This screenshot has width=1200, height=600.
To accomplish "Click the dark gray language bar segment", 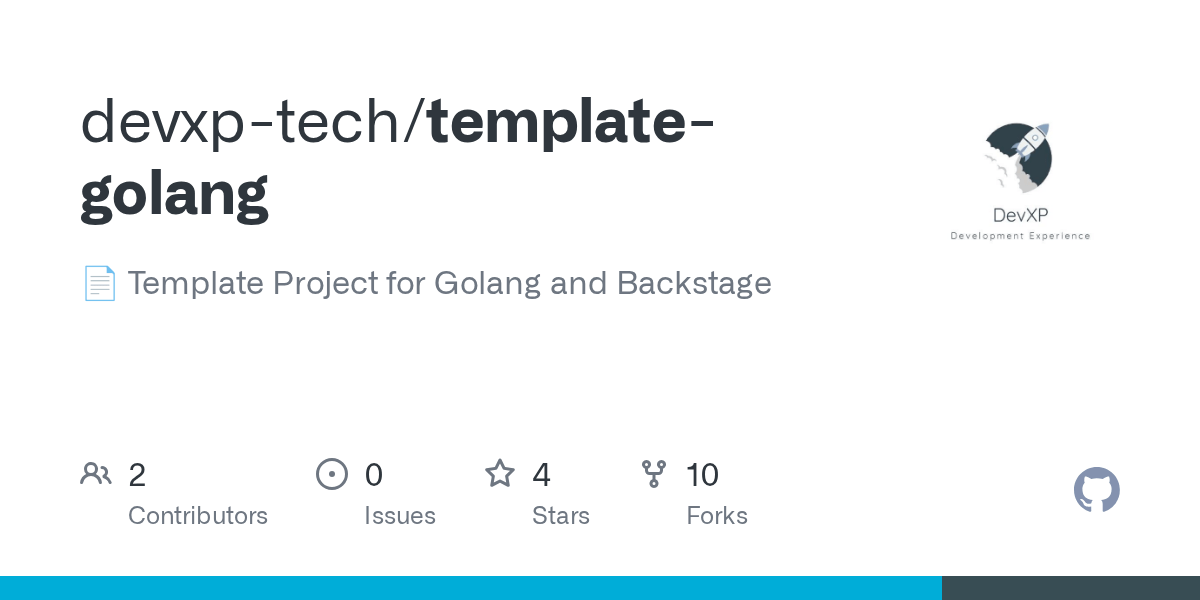I will tap(1071, 588).
